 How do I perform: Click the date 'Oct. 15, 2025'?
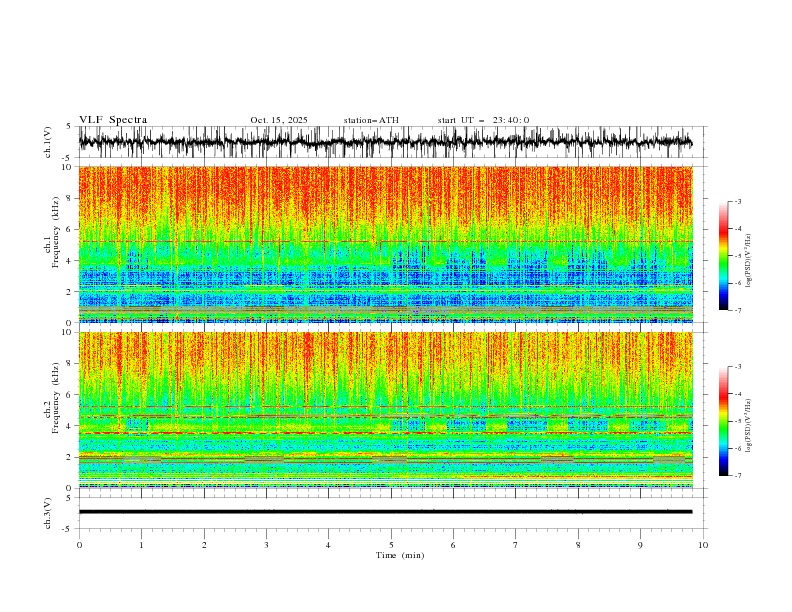pyautogui.click(x=279, y=120)
